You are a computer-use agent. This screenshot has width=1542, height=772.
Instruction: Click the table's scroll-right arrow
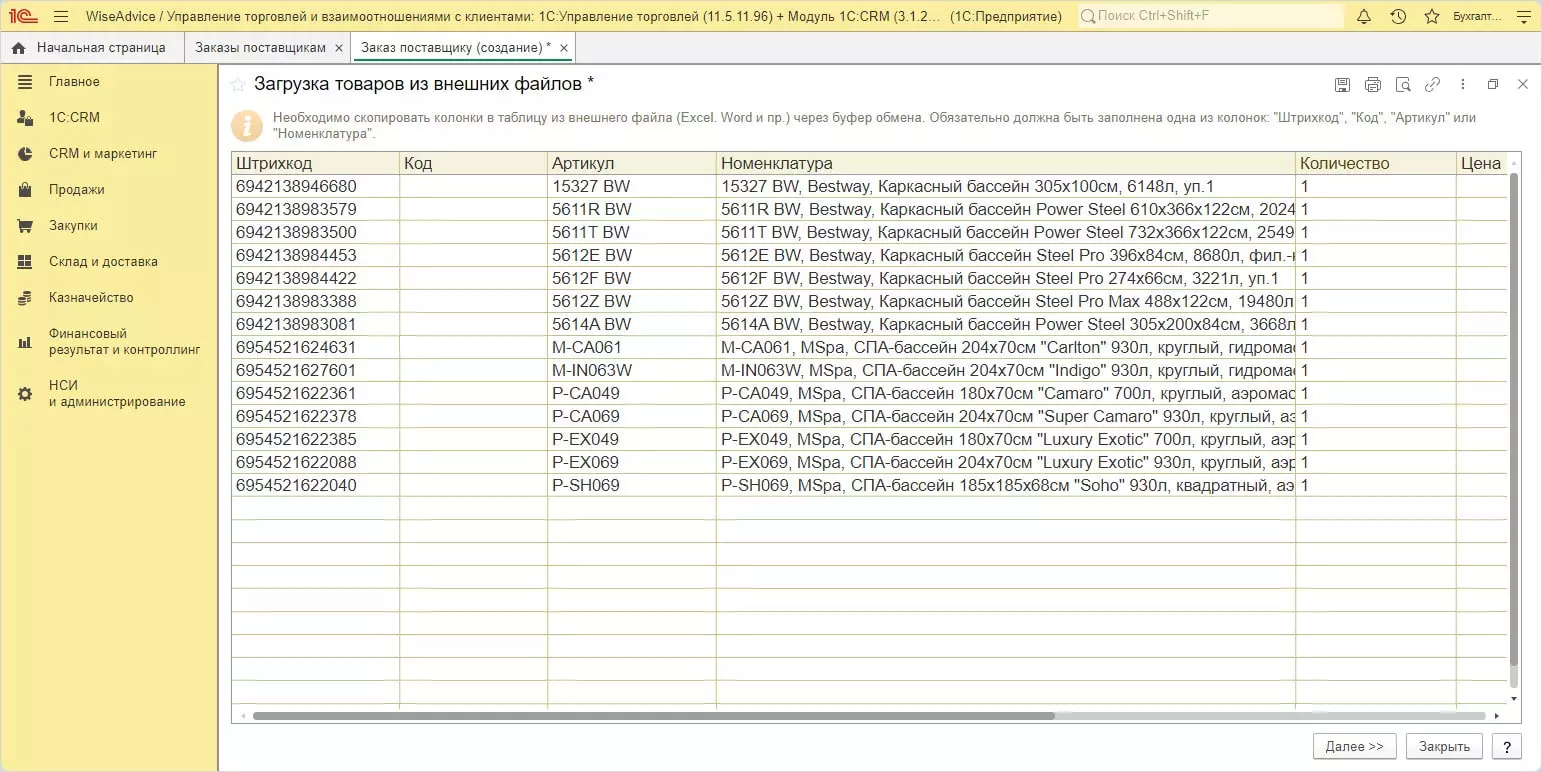coord(1497,716)
